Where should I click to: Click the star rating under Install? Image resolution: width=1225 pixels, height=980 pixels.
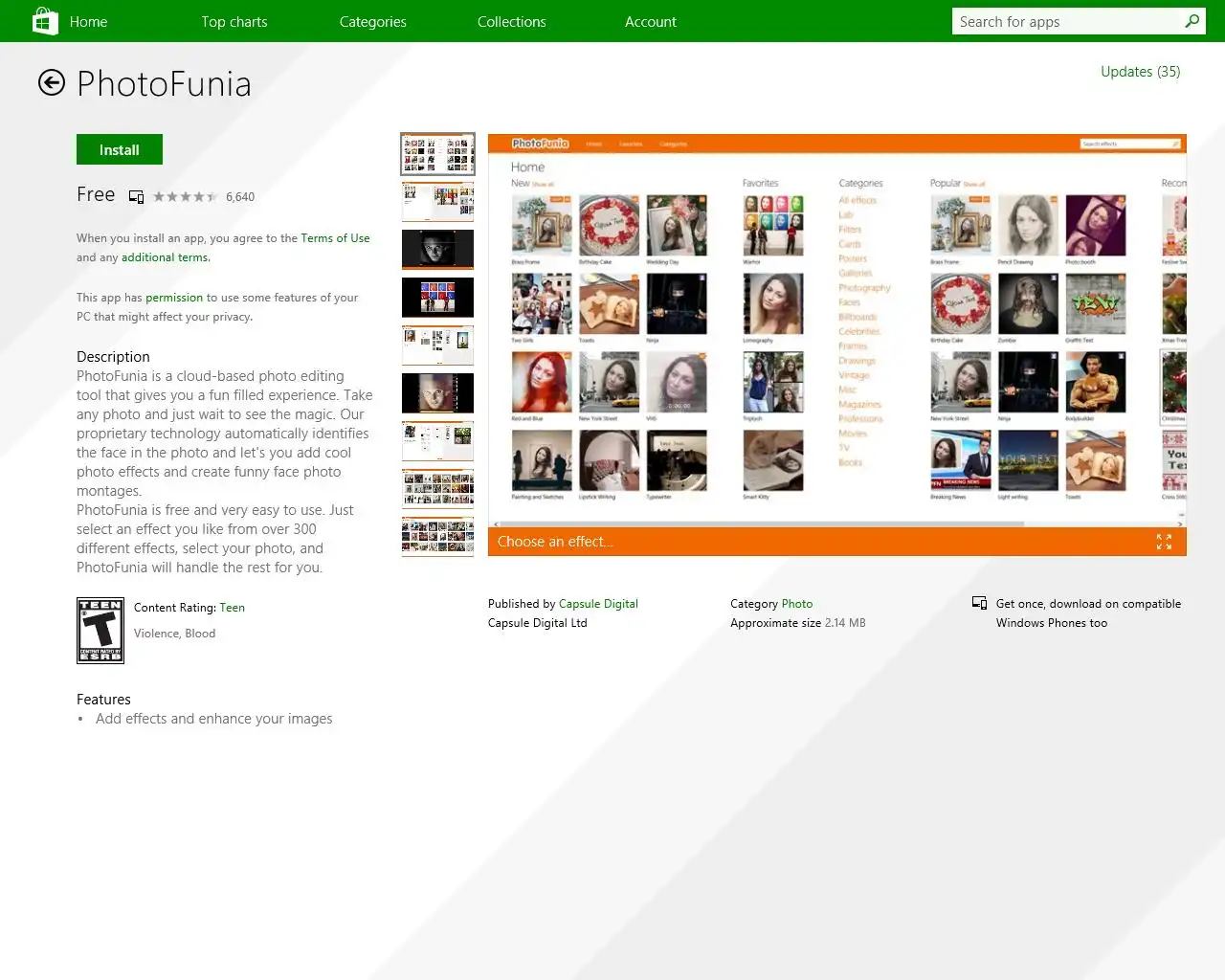pos(185,197)
